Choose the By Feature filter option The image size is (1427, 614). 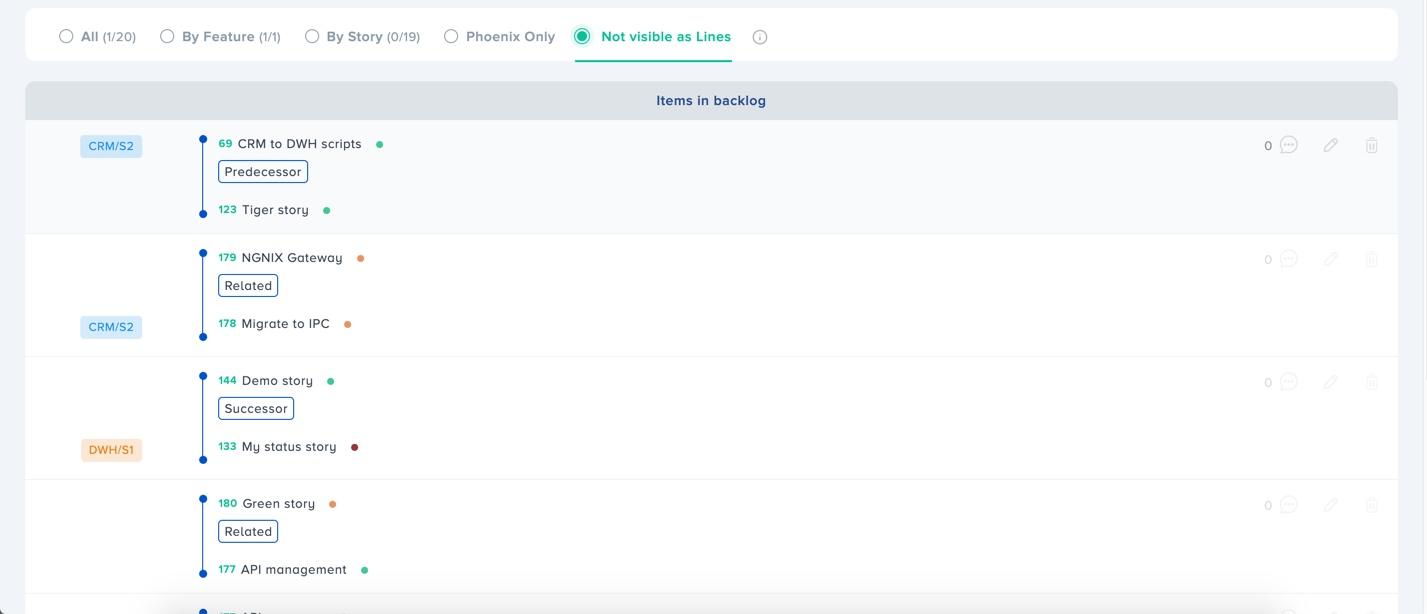(167, 36)
